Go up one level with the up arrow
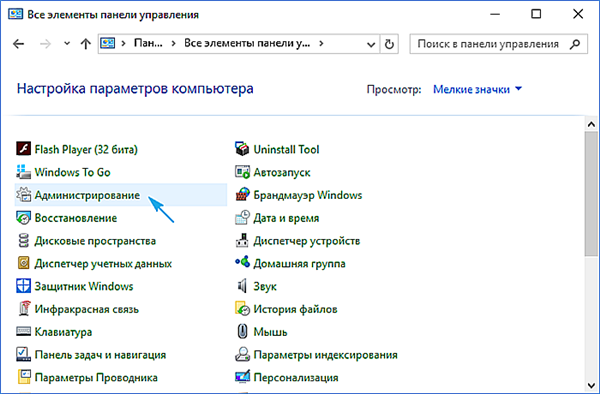 pos(86,44)
